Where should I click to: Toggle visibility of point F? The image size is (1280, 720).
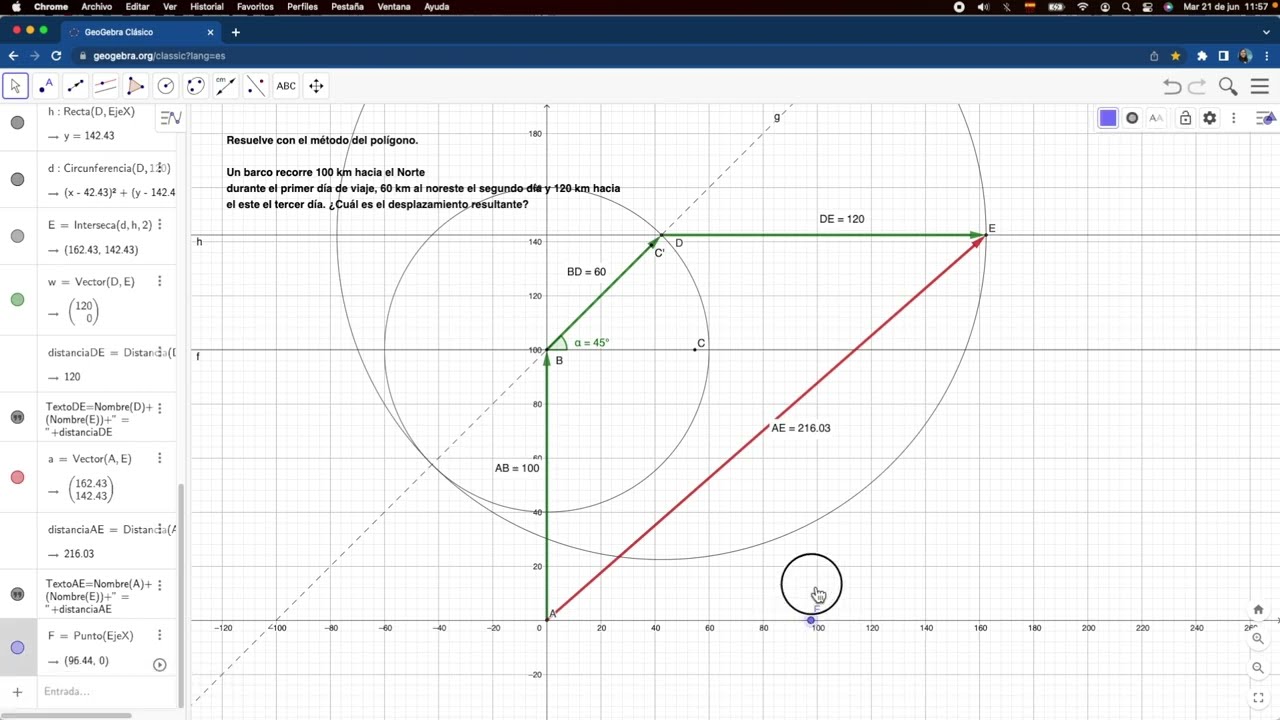(x=17, y=648)
